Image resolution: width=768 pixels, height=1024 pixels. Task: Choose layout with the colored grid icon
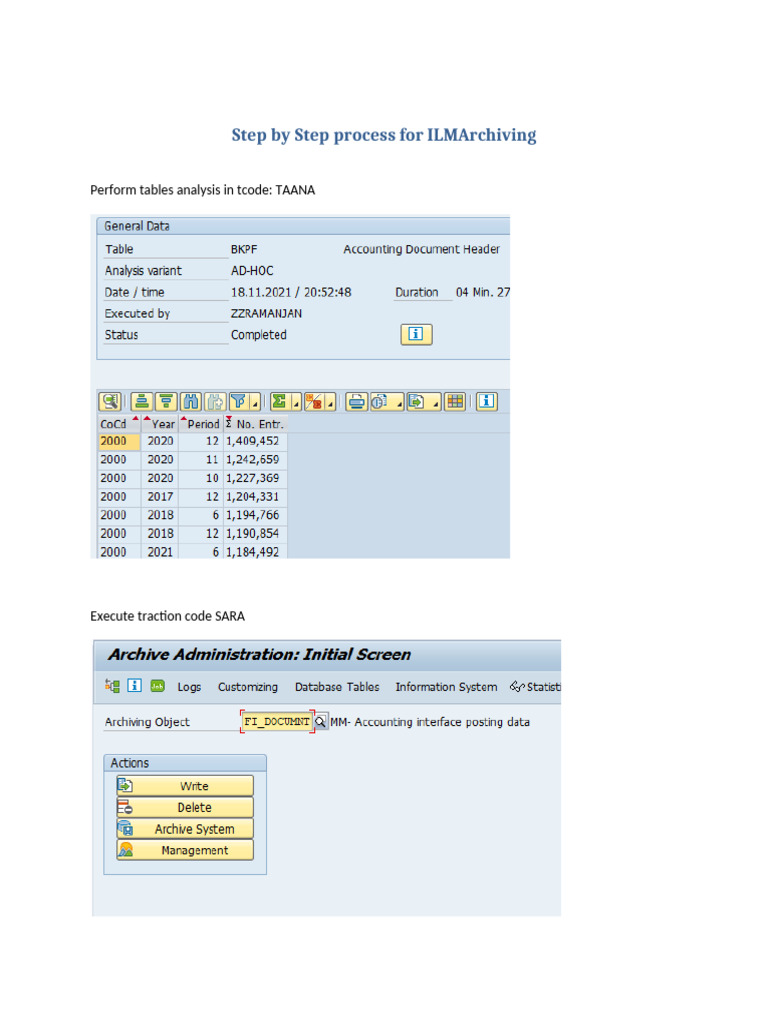pos(455,402)
